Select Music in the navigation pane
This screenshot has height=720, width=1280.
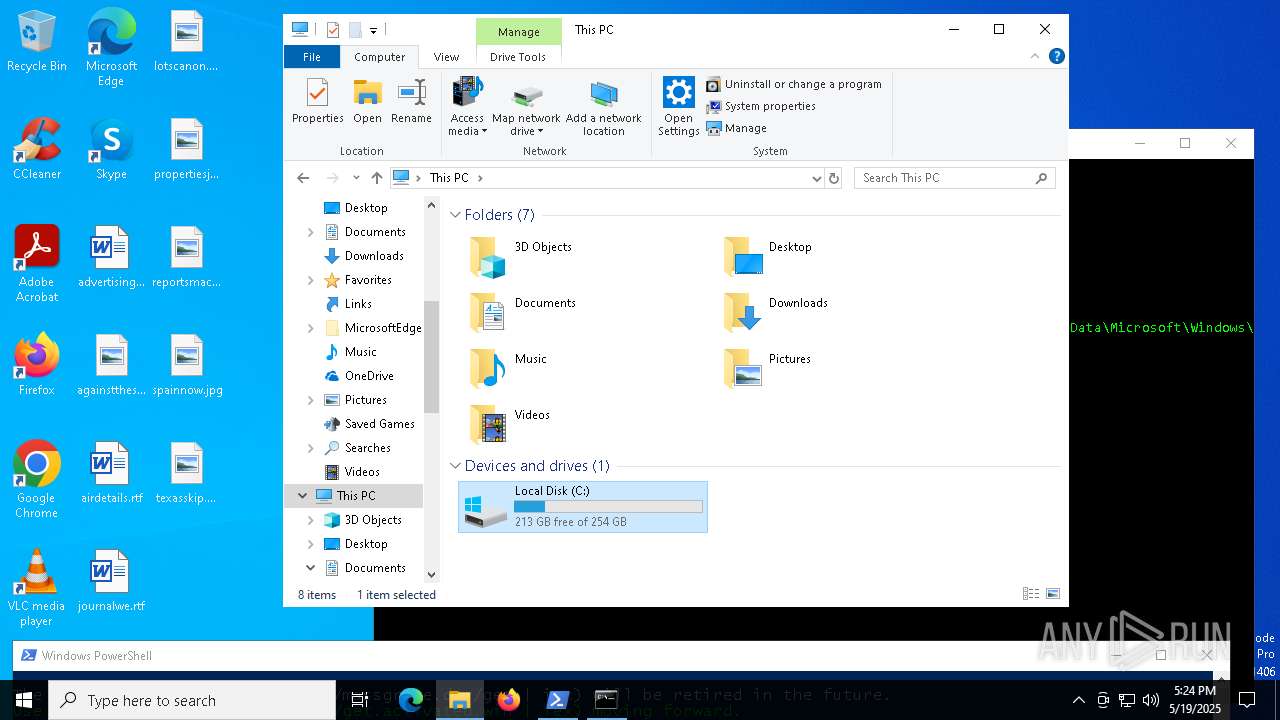pyautogui.click(x=360, y=352)
